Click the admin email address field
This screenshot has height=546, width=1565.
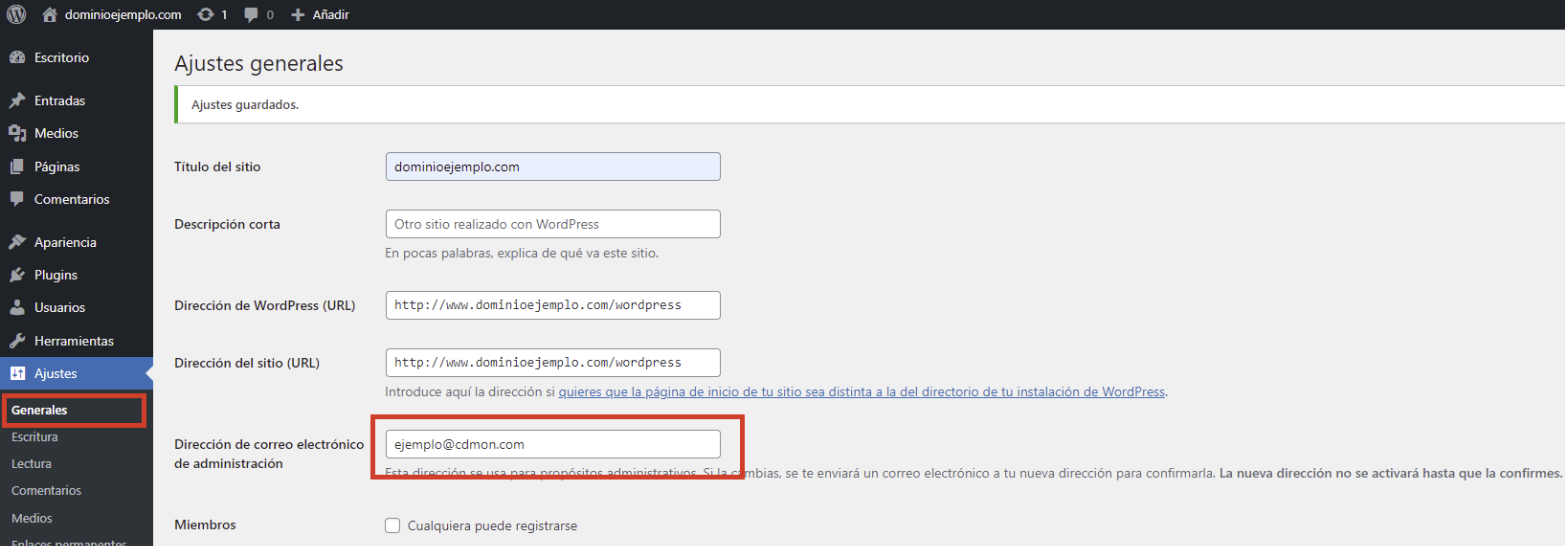(x=553, y=444)
